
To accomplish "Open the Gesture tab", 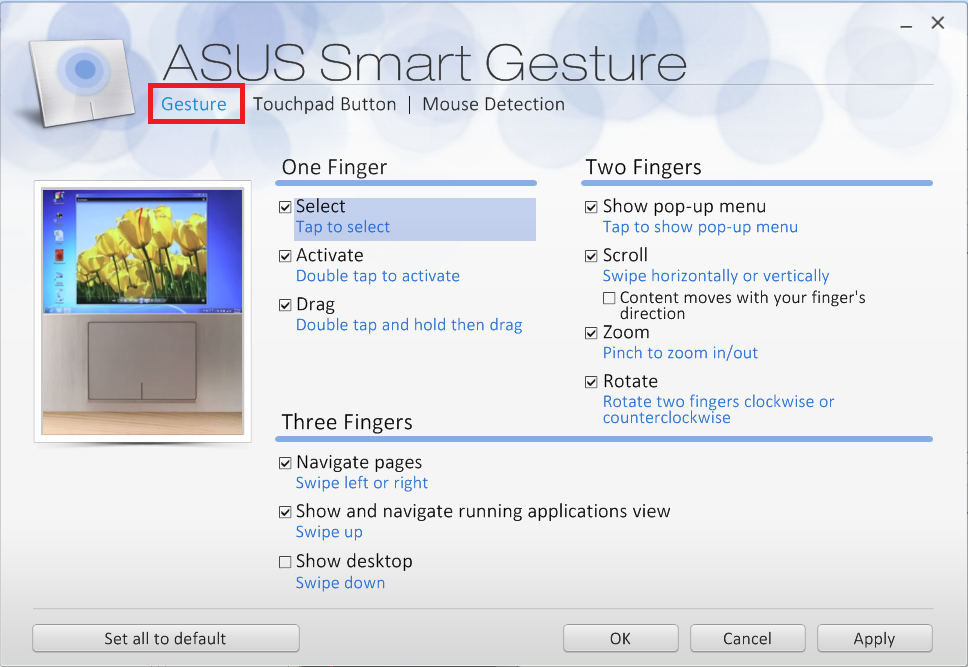I will [194, 104].
